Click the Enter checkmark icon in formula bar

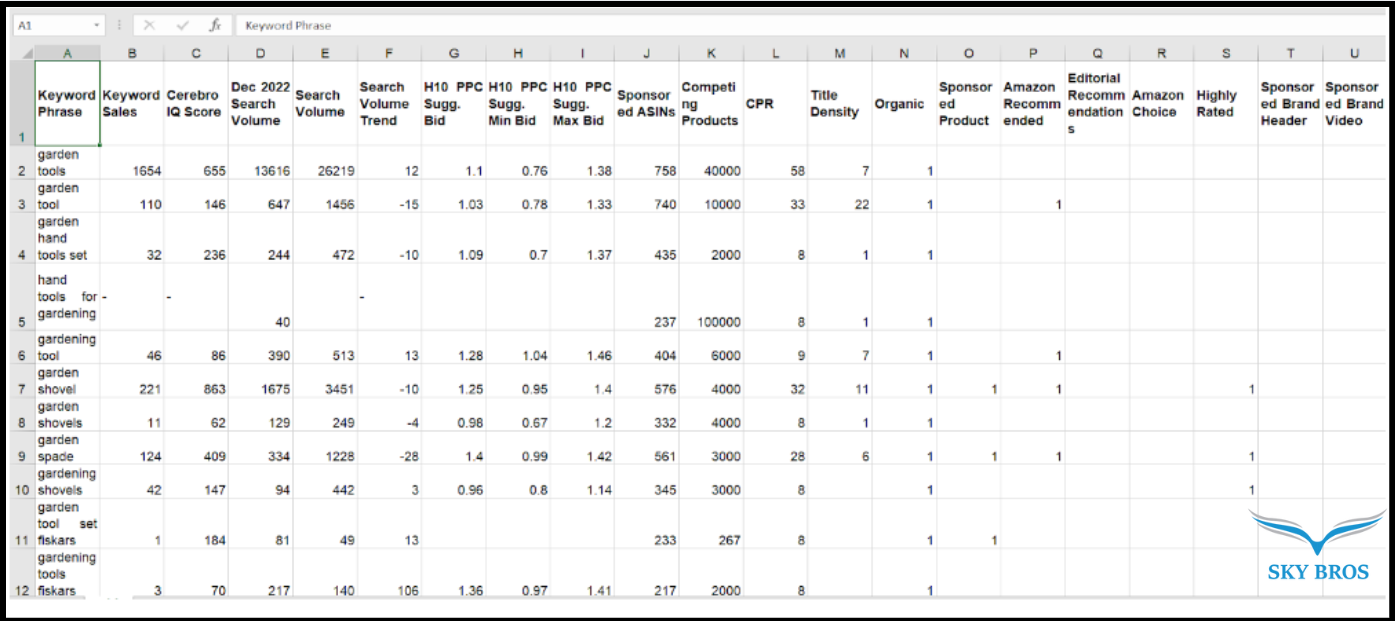coord(182,25)
